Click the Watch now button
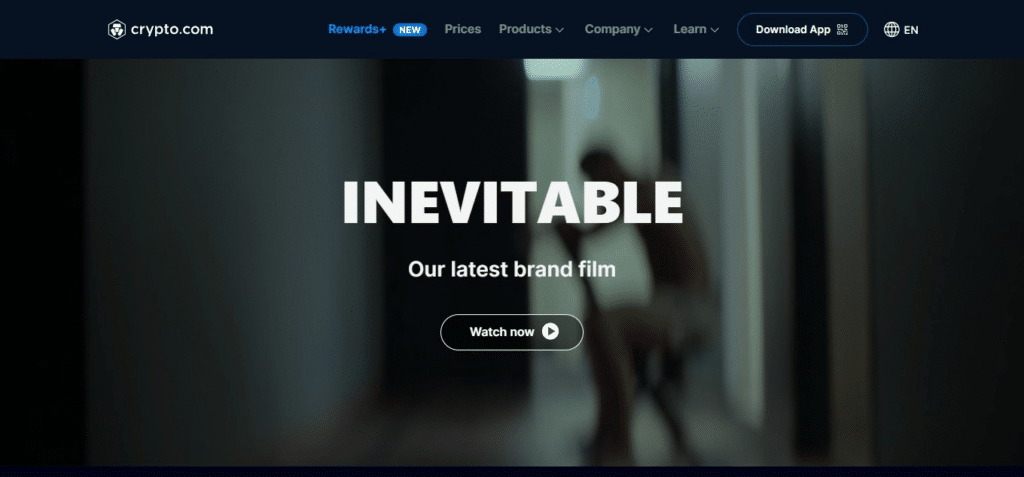This screenshot has width=1024, height=477. point(511,332)
